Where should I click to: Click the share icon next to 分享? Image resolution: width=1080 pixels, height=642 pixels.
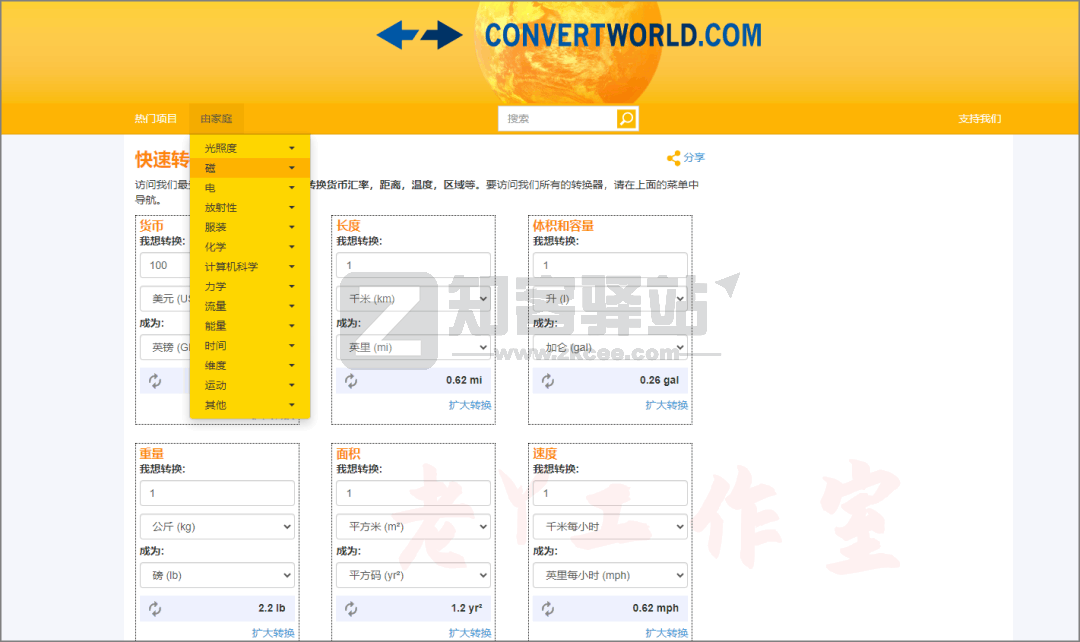tap(673, 157)
